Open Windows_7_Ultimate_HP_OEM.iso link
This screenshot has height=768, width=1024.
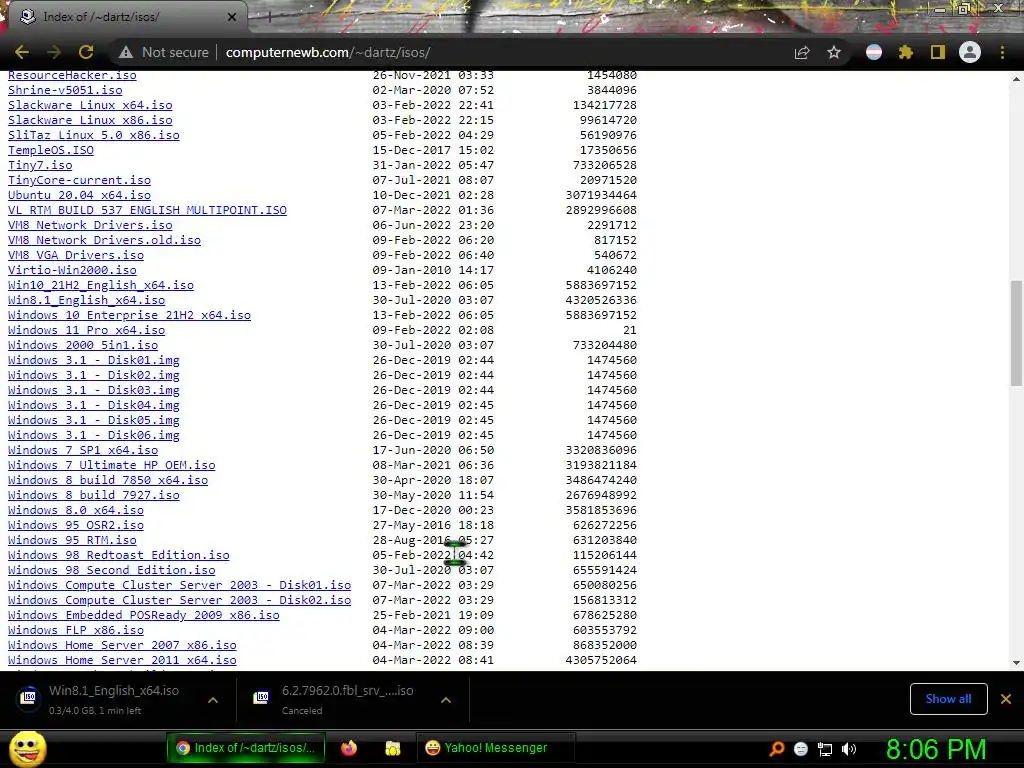coord(112,466)
